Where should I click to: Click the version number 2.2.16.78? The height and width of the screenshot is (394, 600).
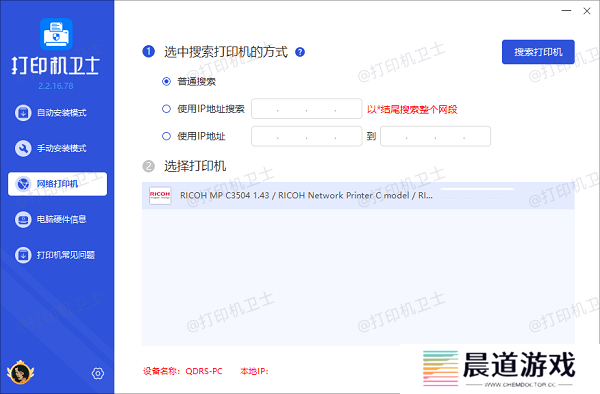56,86
